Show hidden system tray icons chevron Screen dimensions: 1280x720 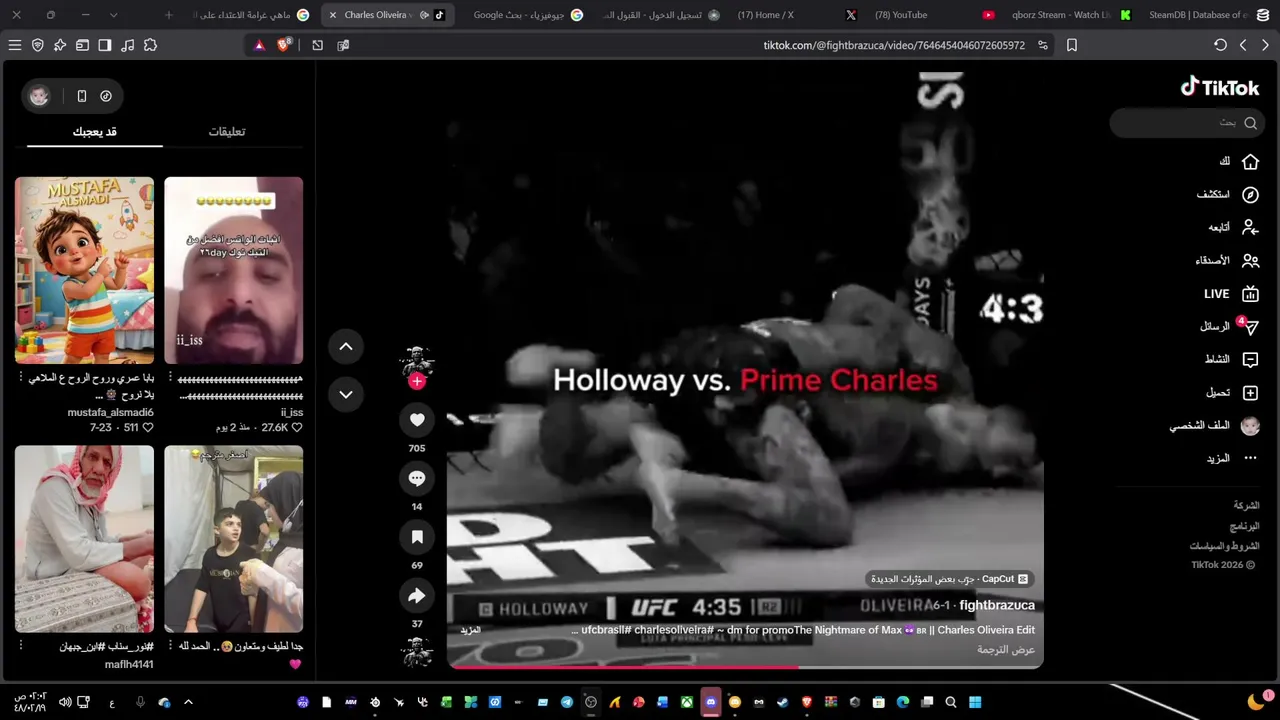188,702
